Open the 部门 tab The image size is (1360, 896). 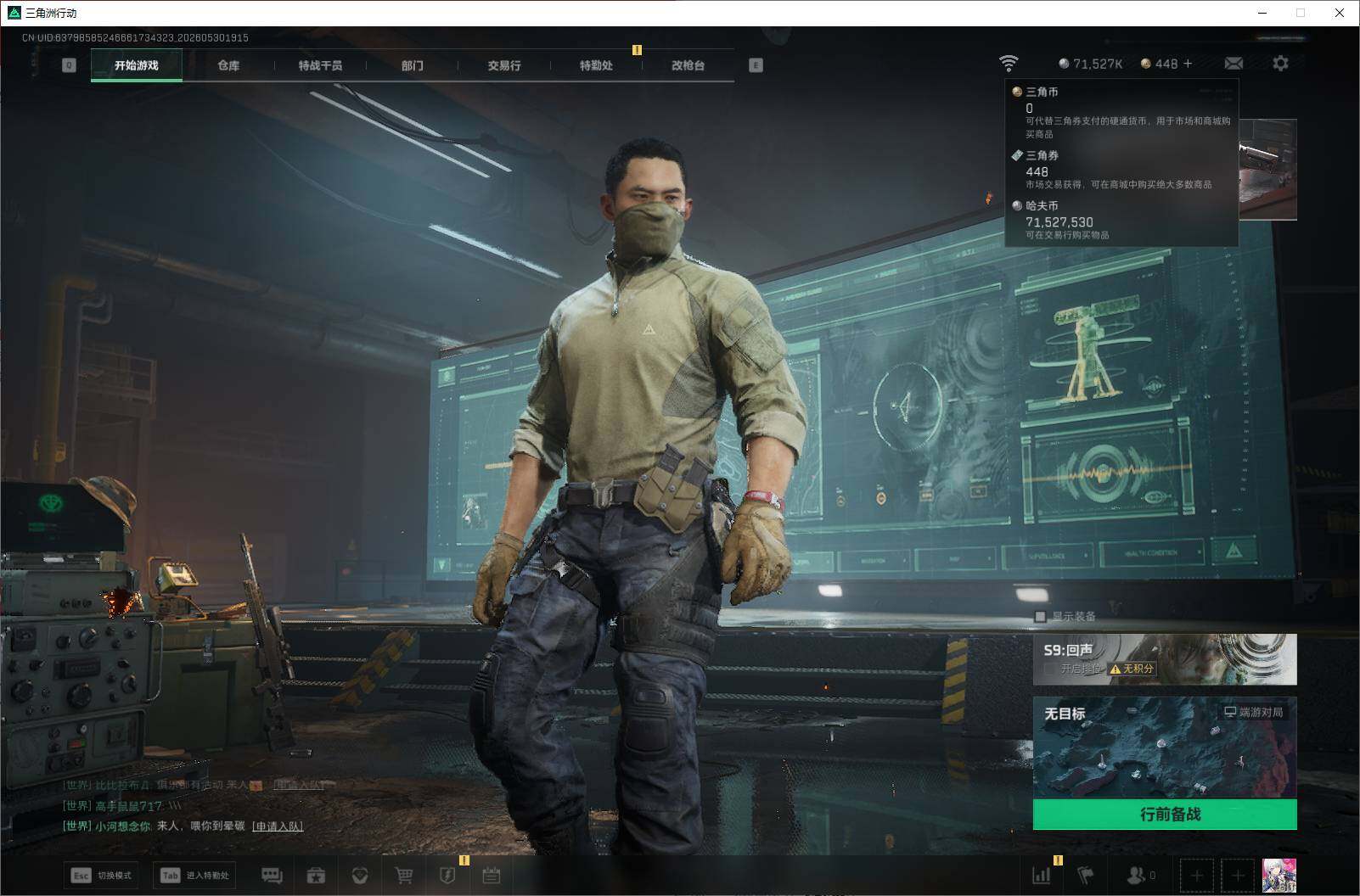pos(413,65)
